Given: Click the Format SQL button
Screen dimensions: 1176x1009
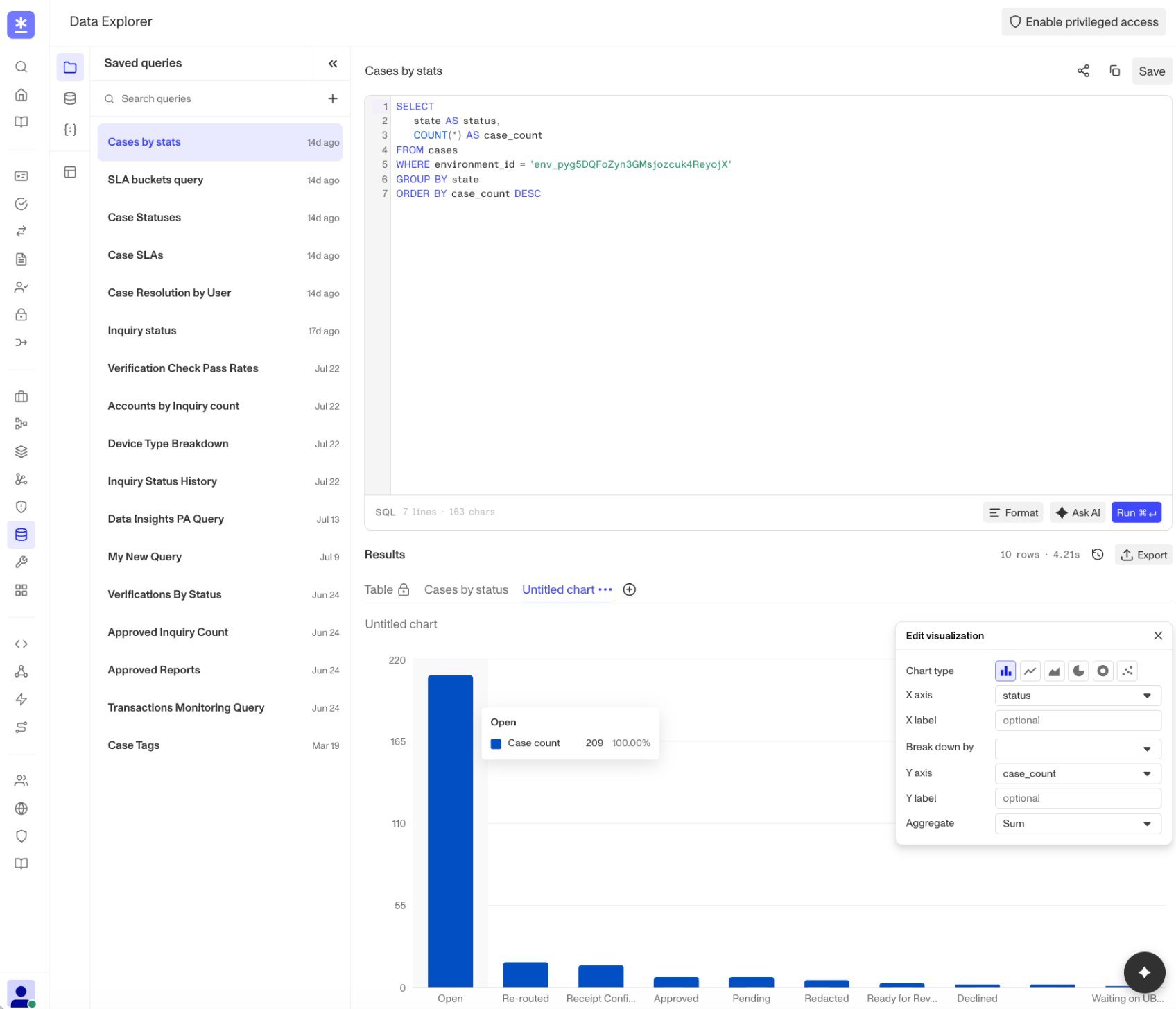Looking at the screenshot, I should [x=1013, y=512].
